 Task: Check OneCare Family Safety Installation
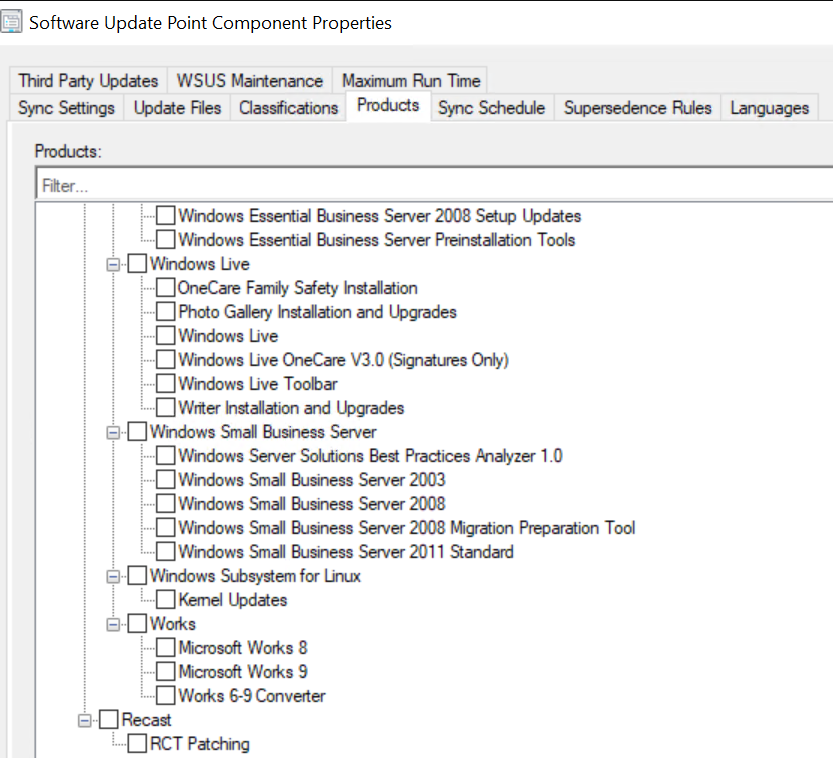165,287
